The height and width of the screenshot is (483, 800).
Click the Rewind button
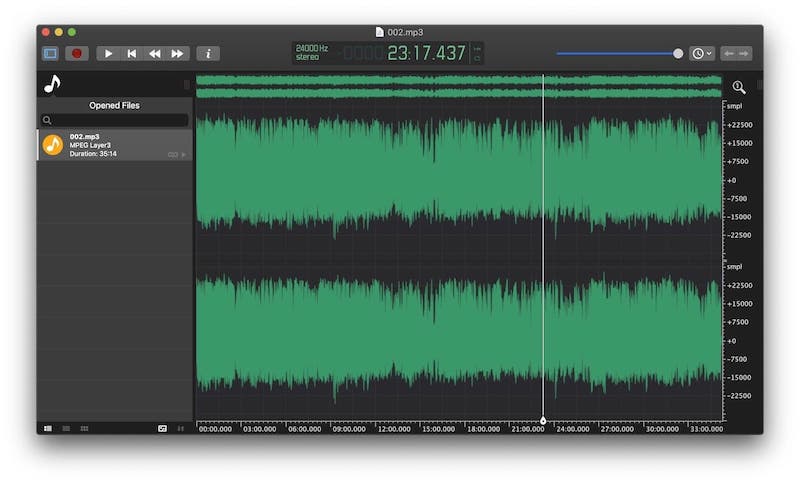tap(154, 53)
